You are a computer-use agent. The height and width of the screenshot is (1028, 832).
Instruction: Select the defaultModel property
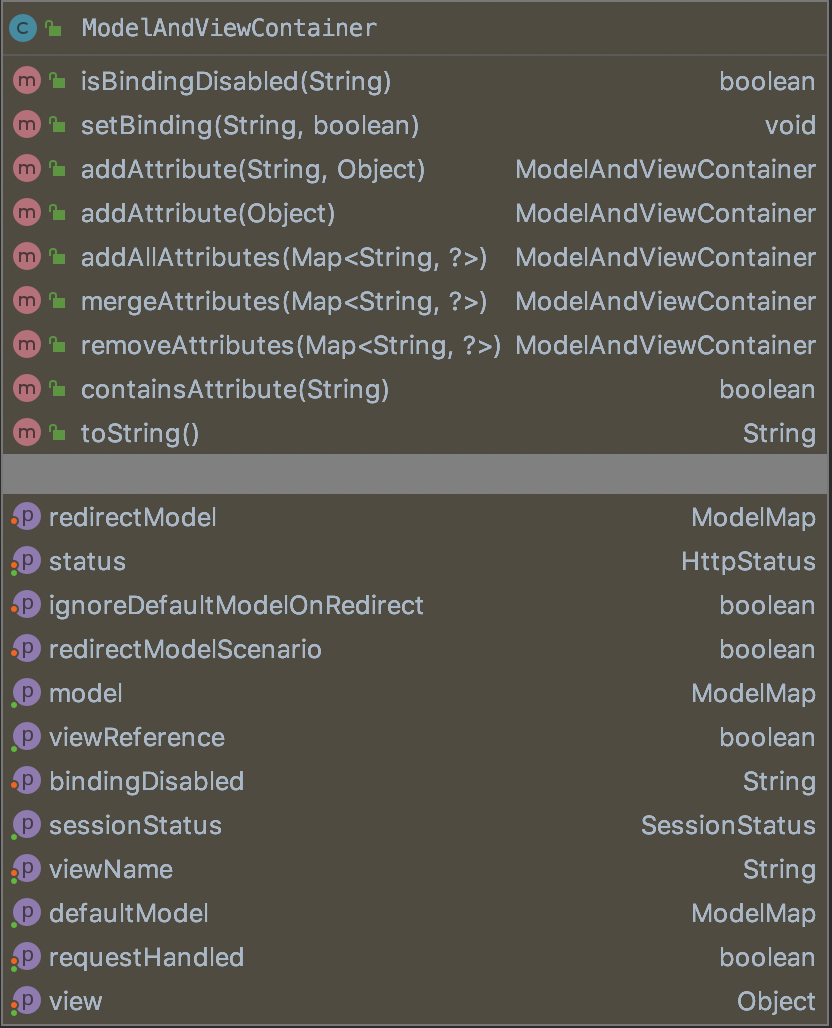coord(128,913)
